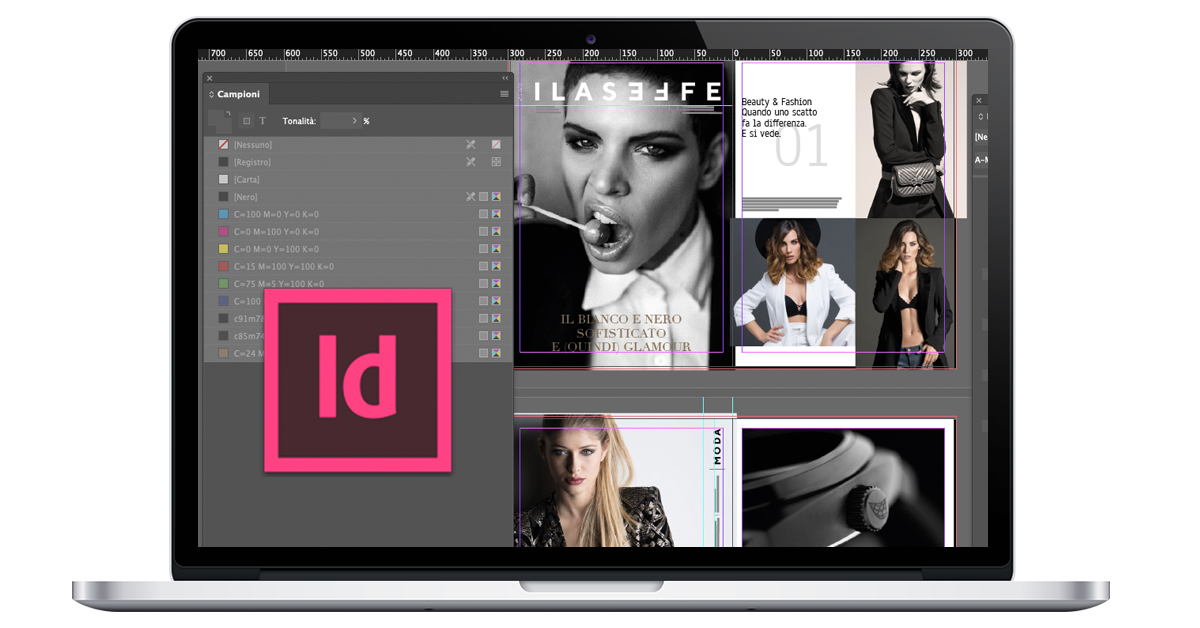
Task: Select swatch name "C=15 M=100 Y=100 K=0"
Action: 284,267
